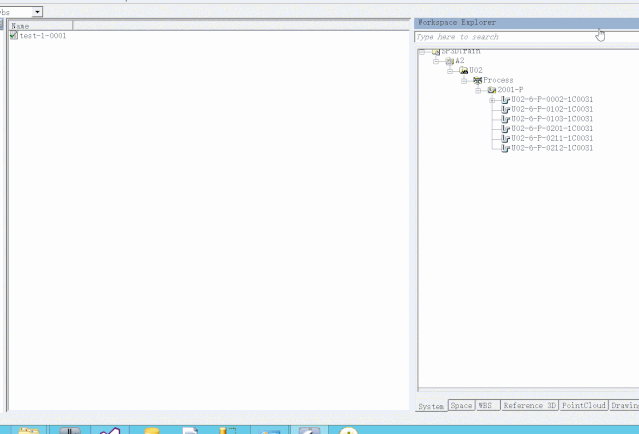
Task: Select U02-6-P-0201-1C0031 pipeline text
Action: [x=552, y=128]
